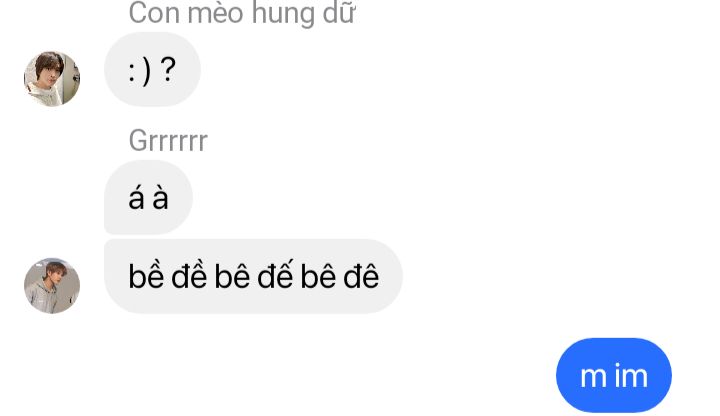Click the word "mèo" in the sender name
The image size is (720, 416).
click(x=215, y=13)
